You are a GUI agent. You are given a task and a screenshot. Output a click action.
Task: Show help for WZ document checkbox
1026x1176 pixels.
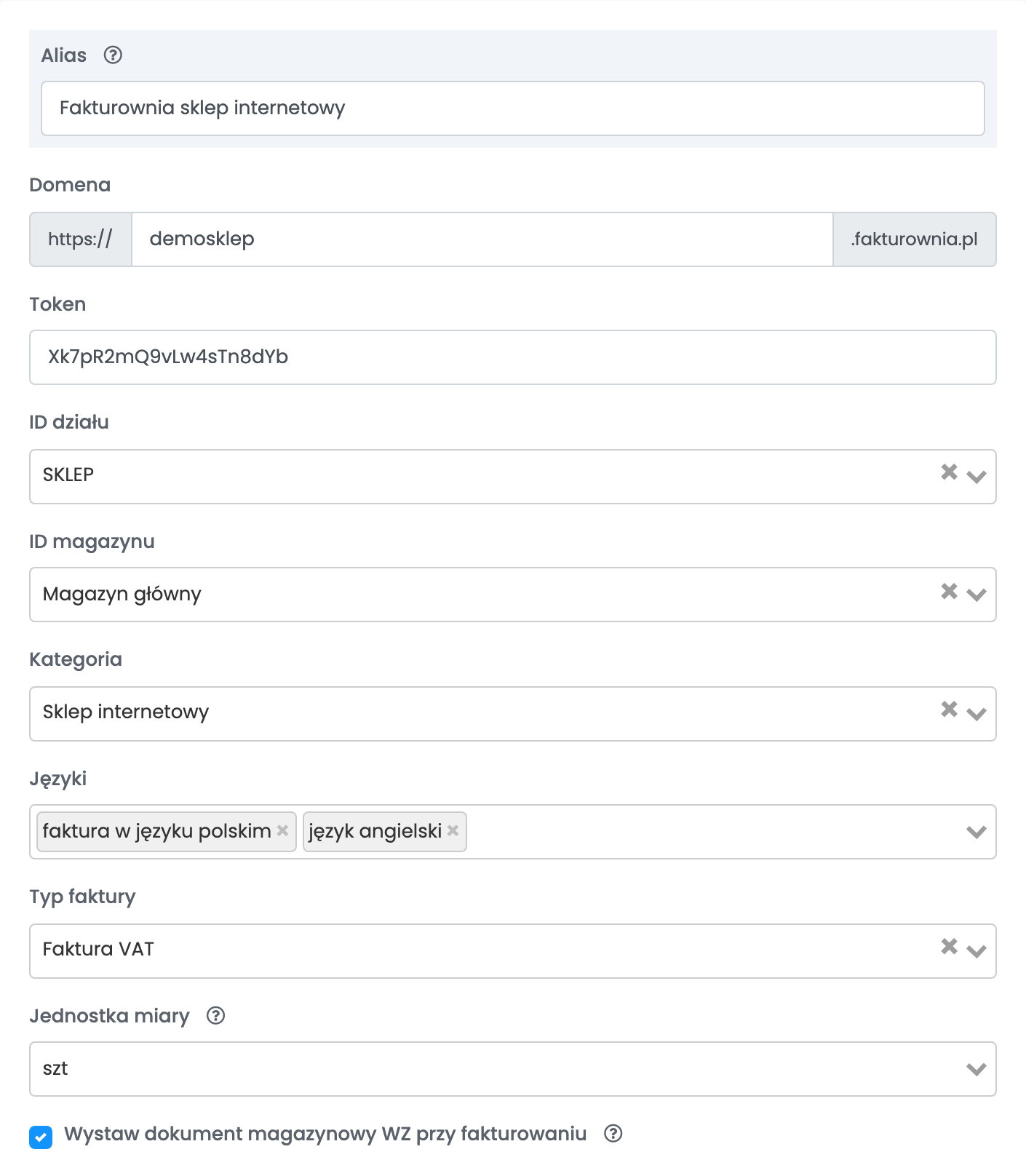(x=613, y=1133)
